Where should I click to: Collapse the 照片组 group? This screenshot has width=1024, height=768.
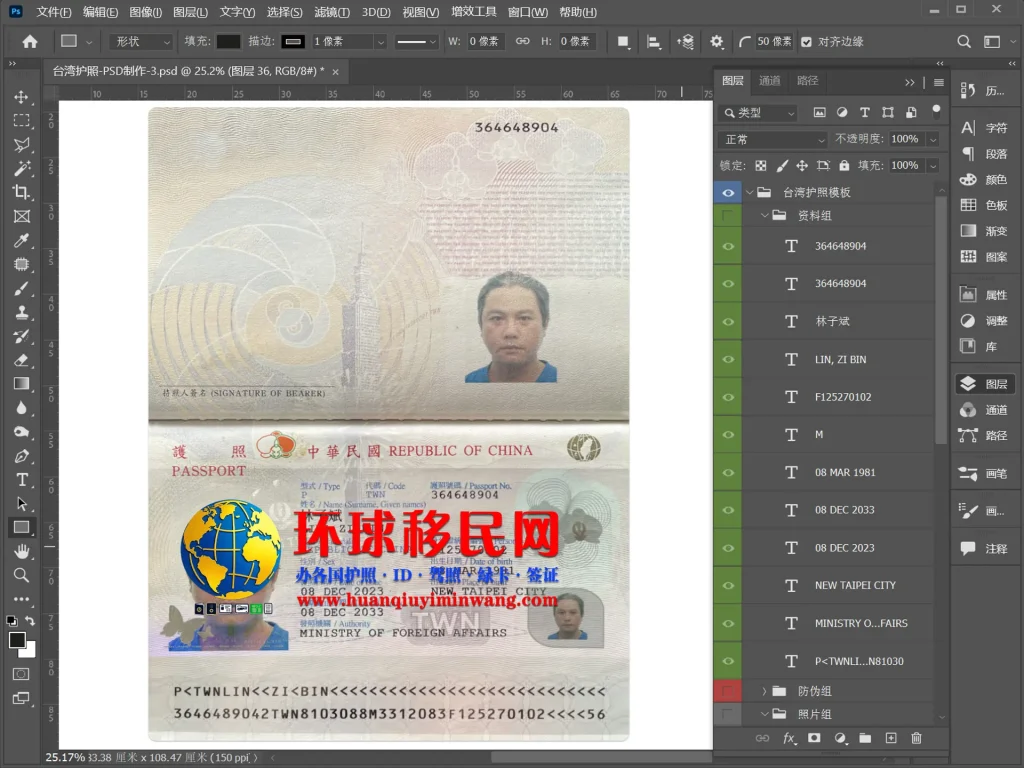point(764,714)
